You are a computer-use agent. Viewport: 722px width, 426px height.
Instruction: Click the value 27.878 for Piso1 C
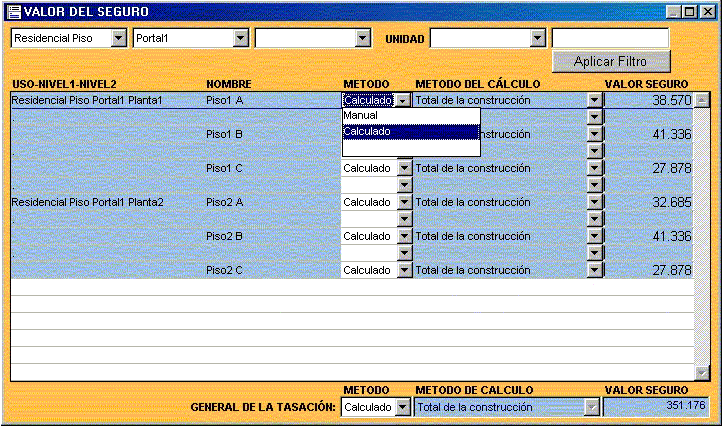(672, 169)
